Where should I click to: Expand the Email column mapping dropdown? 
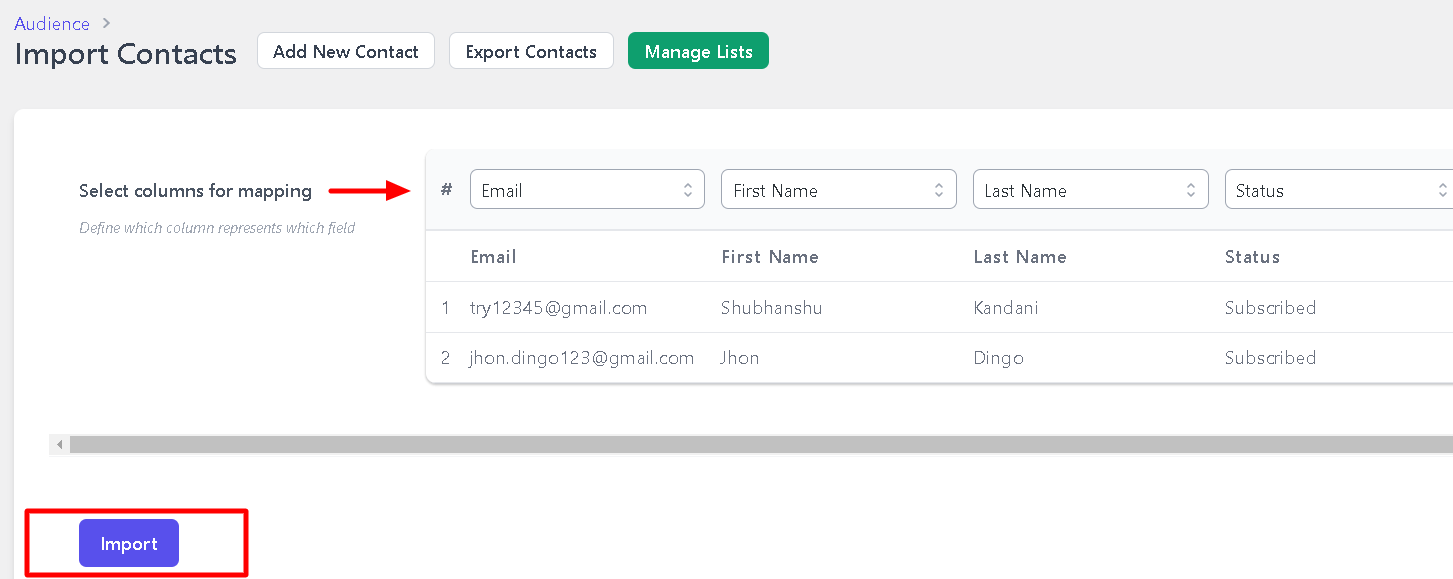(587, 189)
